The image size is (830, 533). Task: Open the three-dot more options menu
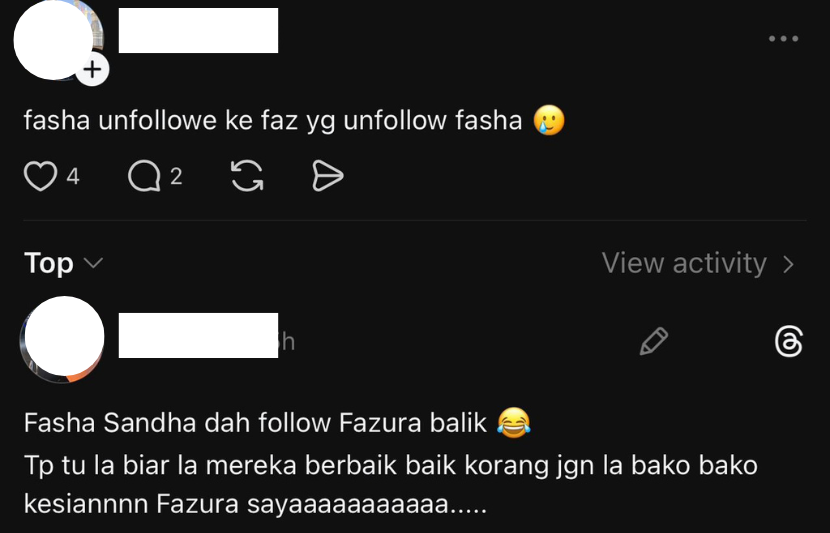coord(783,39)
